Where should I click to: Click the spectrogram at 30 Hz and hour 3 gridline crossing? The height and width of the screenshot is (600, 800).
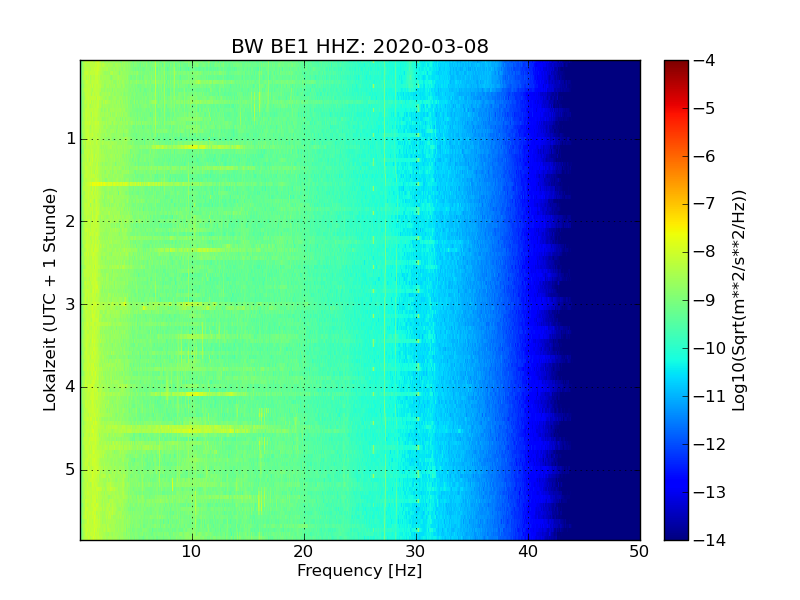point(416,305)
